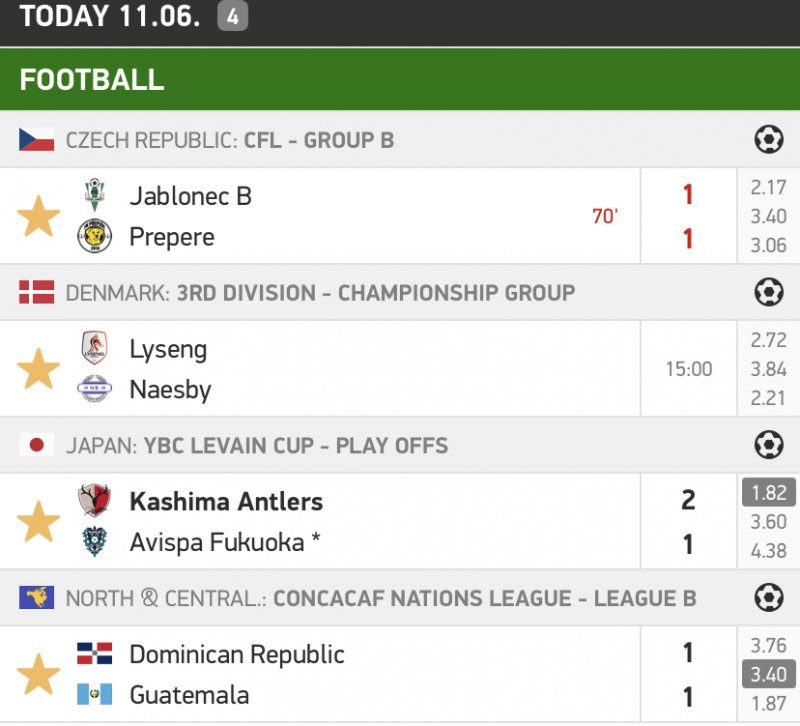Toggle favorite star for Lyseng vs Naesby
The image size is (800, 726).
tap(39, 369)
